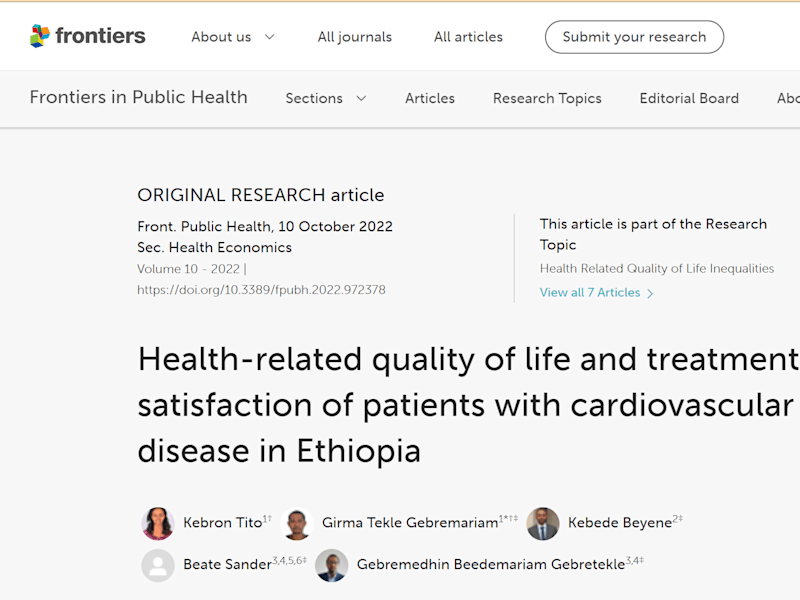
Task: Click author name Kebede Beyene
Action: tap(619, 522)
